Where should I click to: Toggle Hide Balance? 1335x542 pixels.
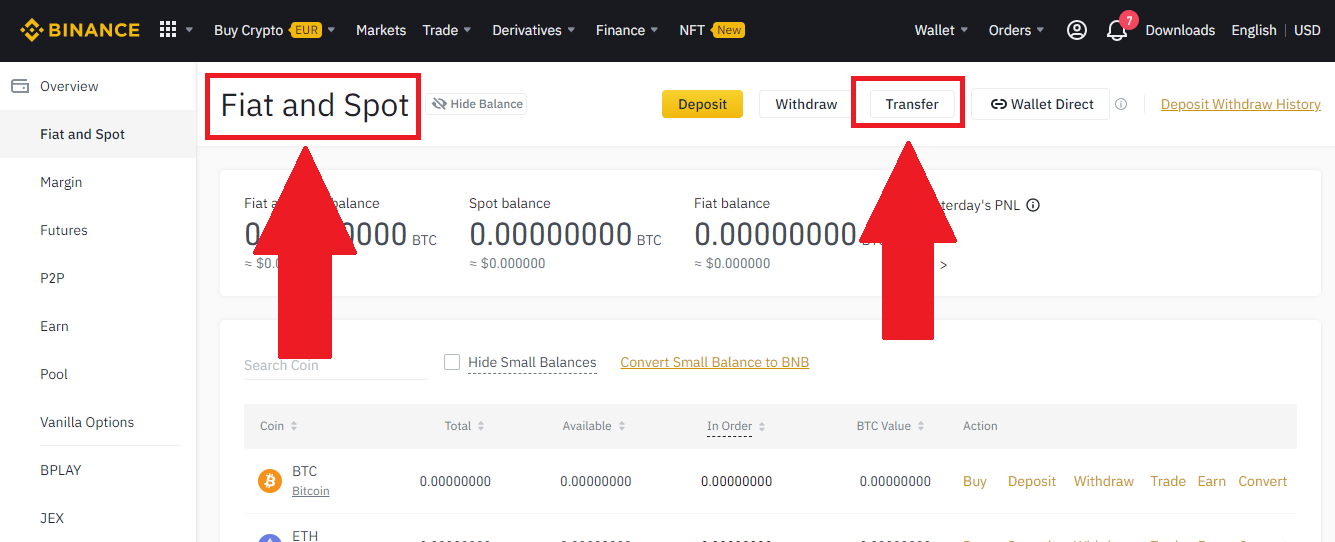click(x=477, y=104)
